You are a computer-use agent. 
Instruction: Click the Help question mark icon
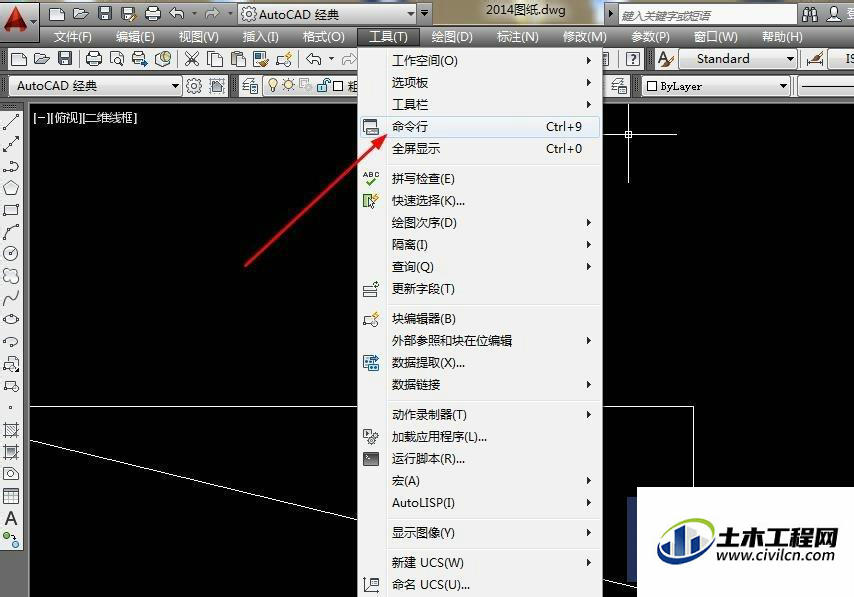pos(632,59)
